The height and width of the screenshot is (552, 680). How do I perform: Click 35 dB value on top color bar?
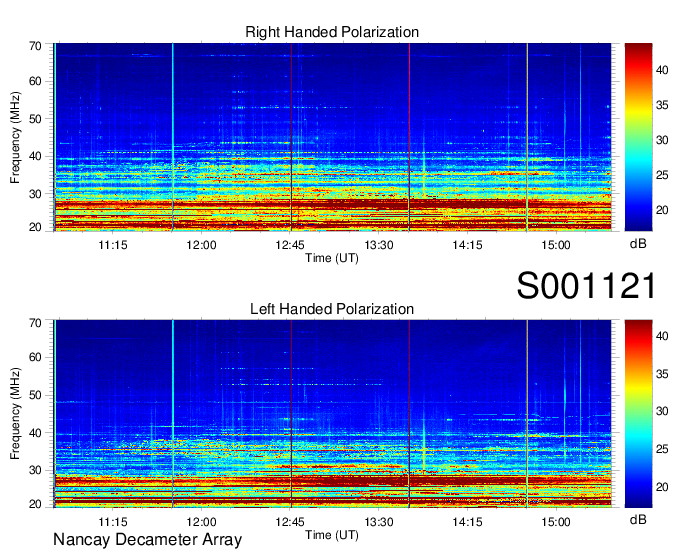tap(662, 105)
